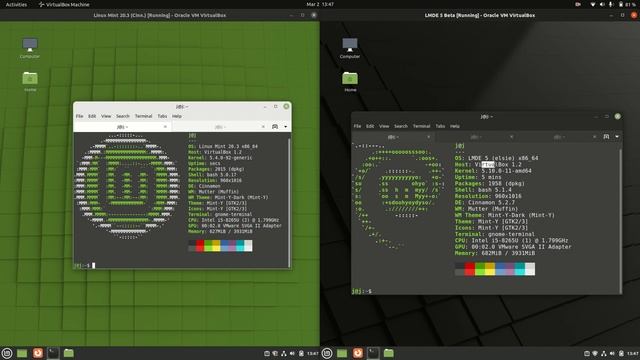Open File menu in LMDE terminal
Screen dimensions: 640x360
point(357,126)
